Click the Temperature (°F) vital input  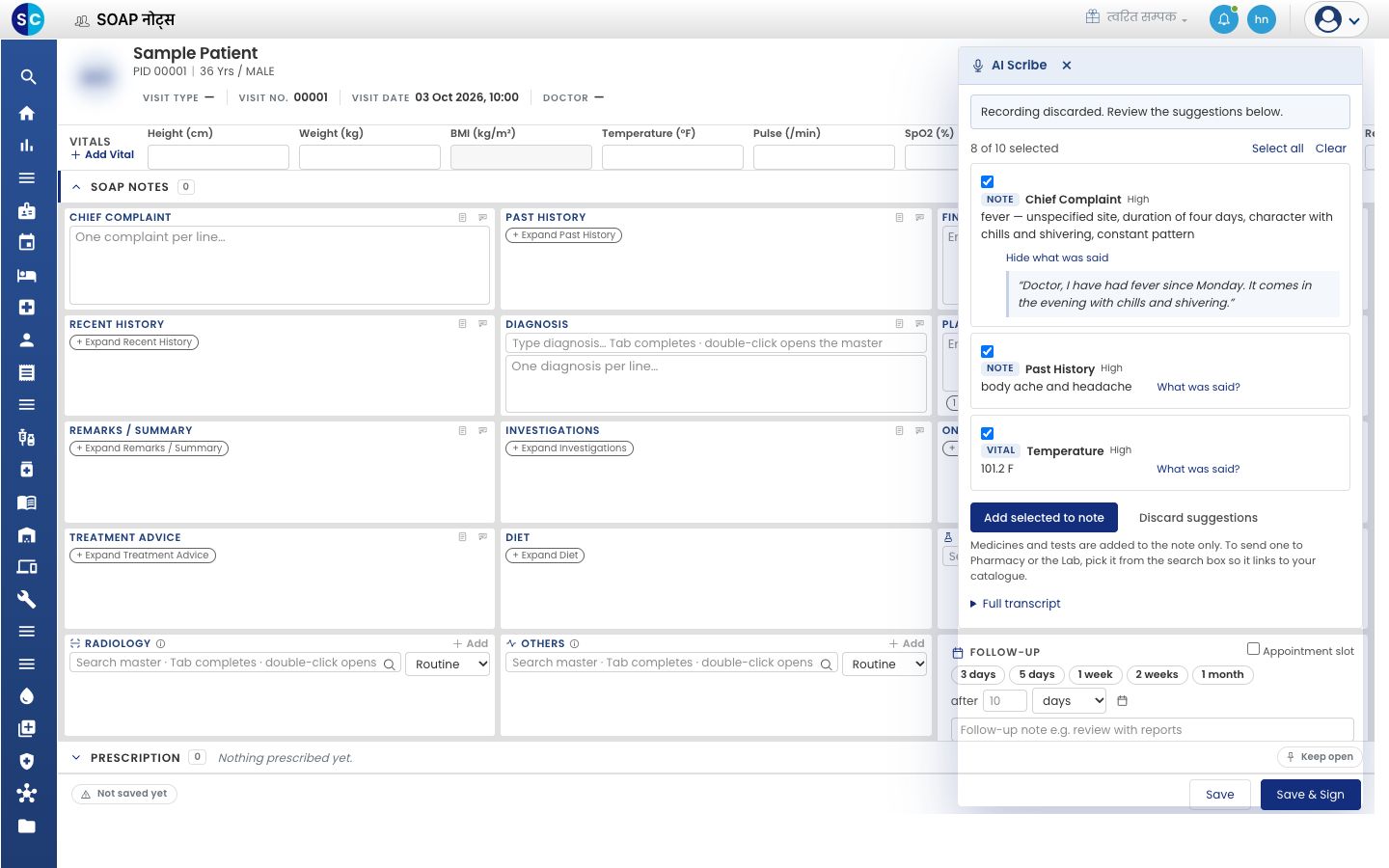click(672, 157)
